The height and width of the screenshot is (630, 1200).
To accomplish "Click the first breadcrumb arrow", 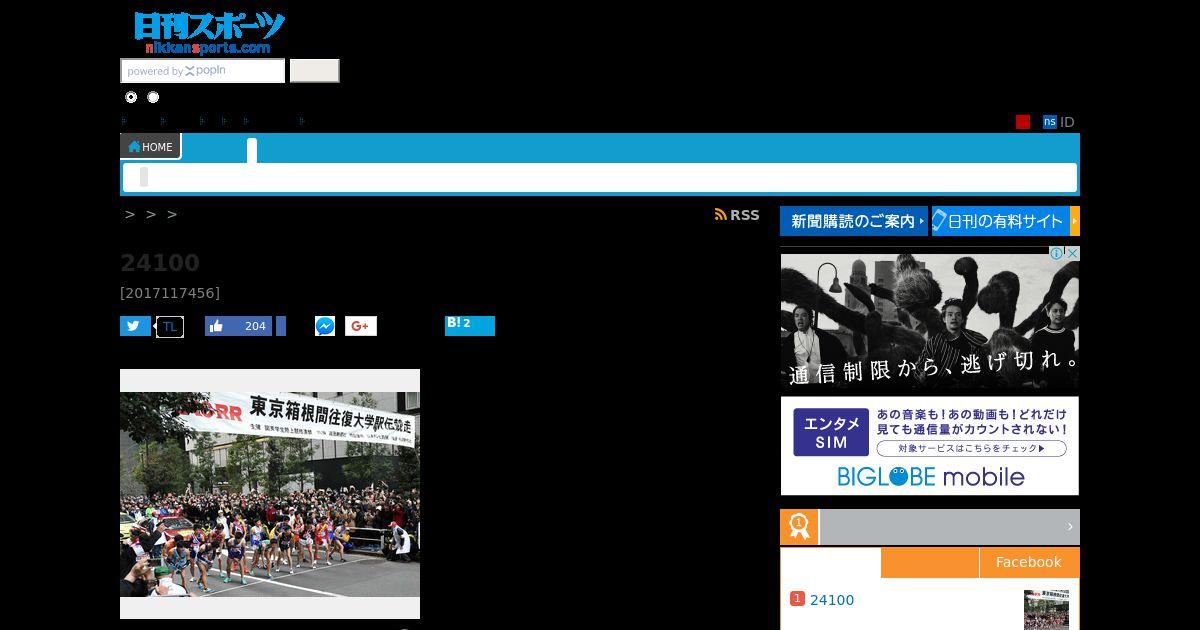I will [x=130, y=214].
